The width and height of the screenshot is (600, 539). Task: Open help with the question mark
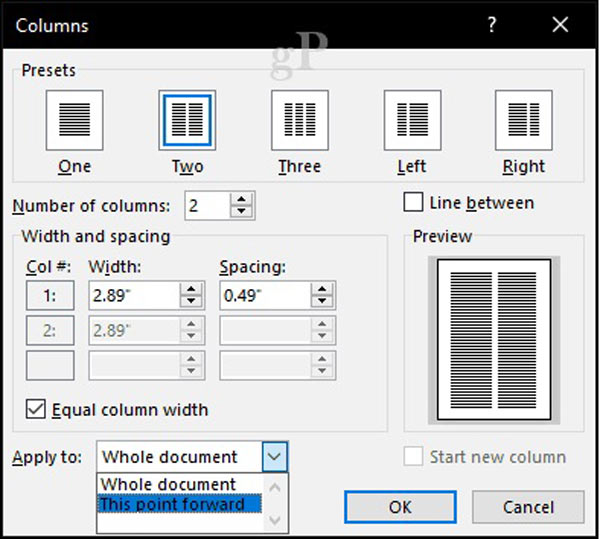click(492, 25)
